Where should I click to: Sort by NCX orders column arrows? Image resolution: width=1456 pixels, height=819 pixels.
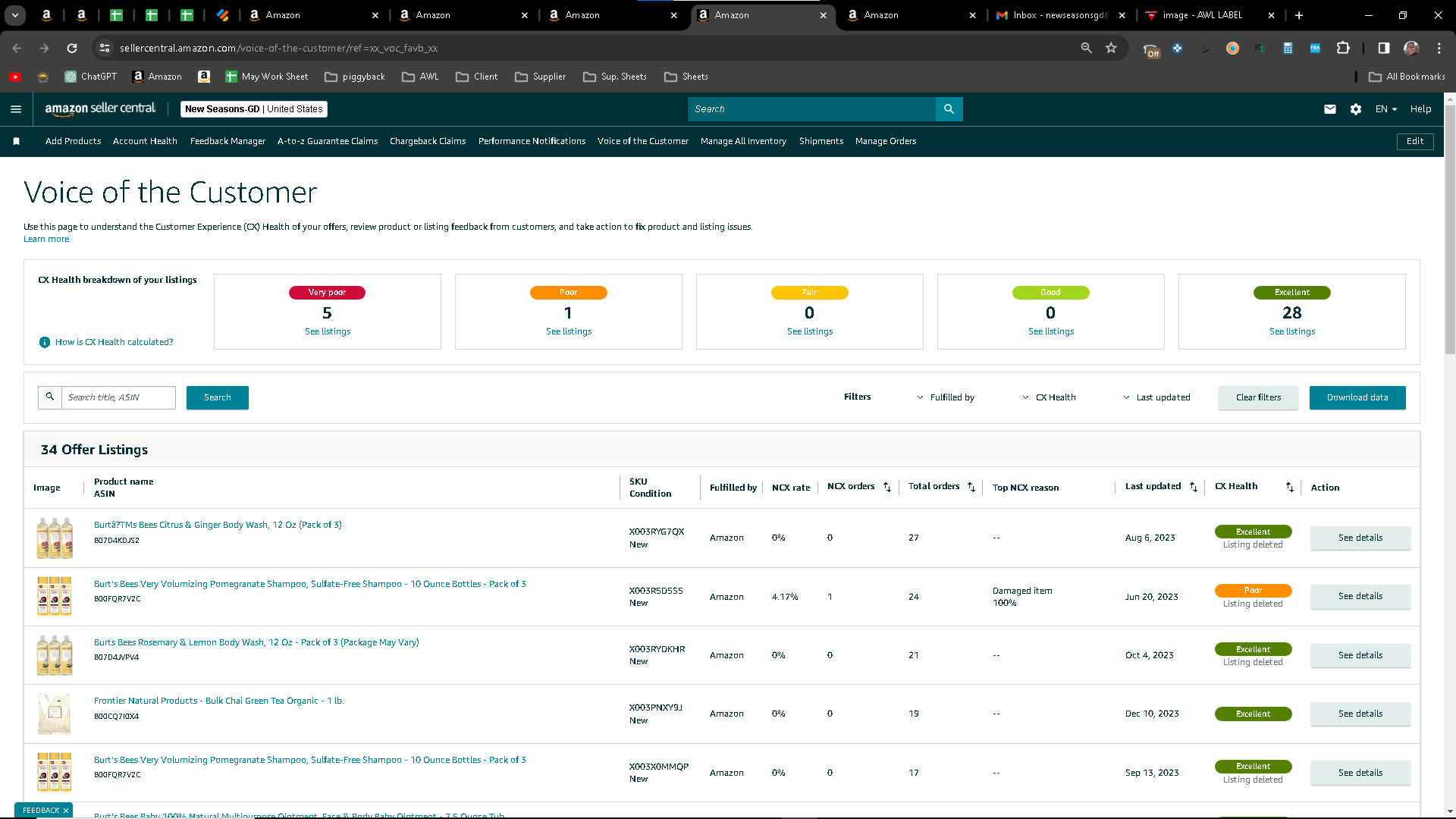tap(887, 488)
